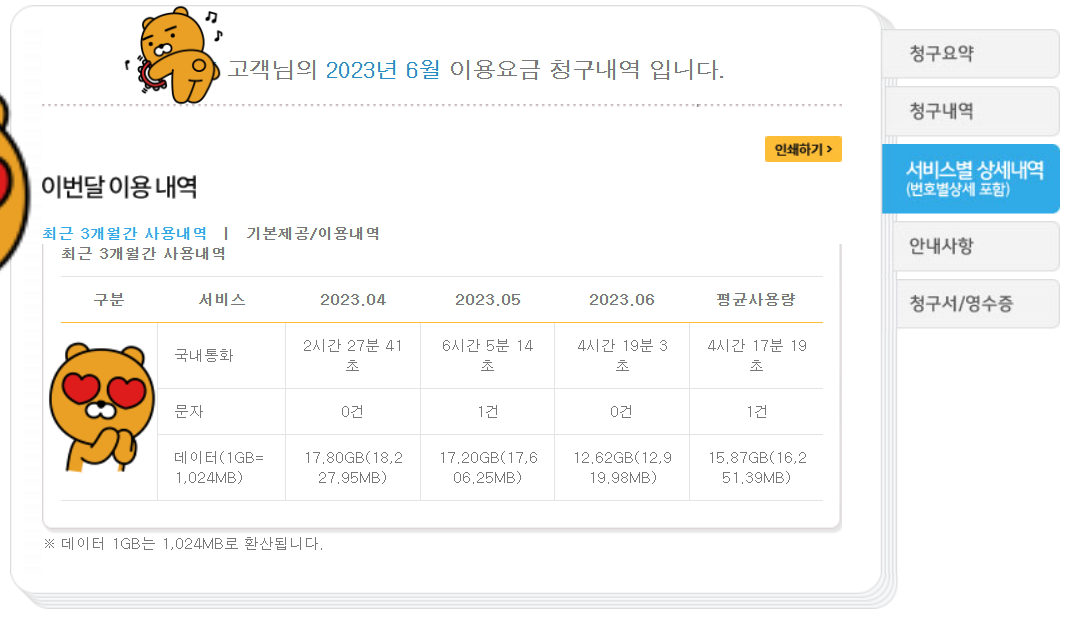Open the 청구요약 tab
Image resolution: width=1076 pixels, height=632 pixels.
tap(972, 54)
